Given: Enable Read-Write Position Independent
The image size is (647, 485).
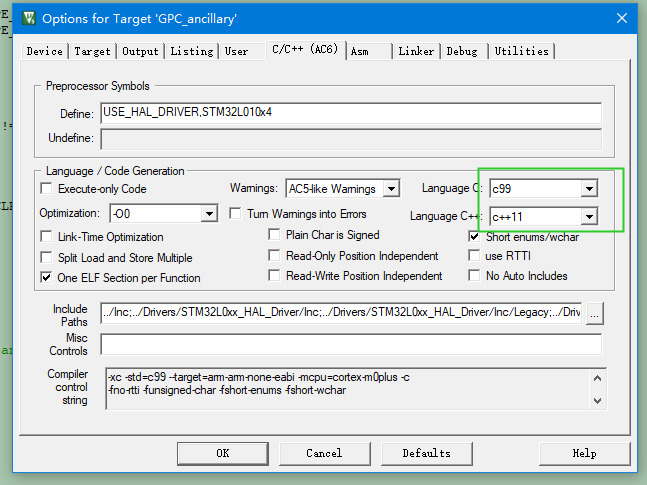Looking at the screenshot, I should [274, 275].
